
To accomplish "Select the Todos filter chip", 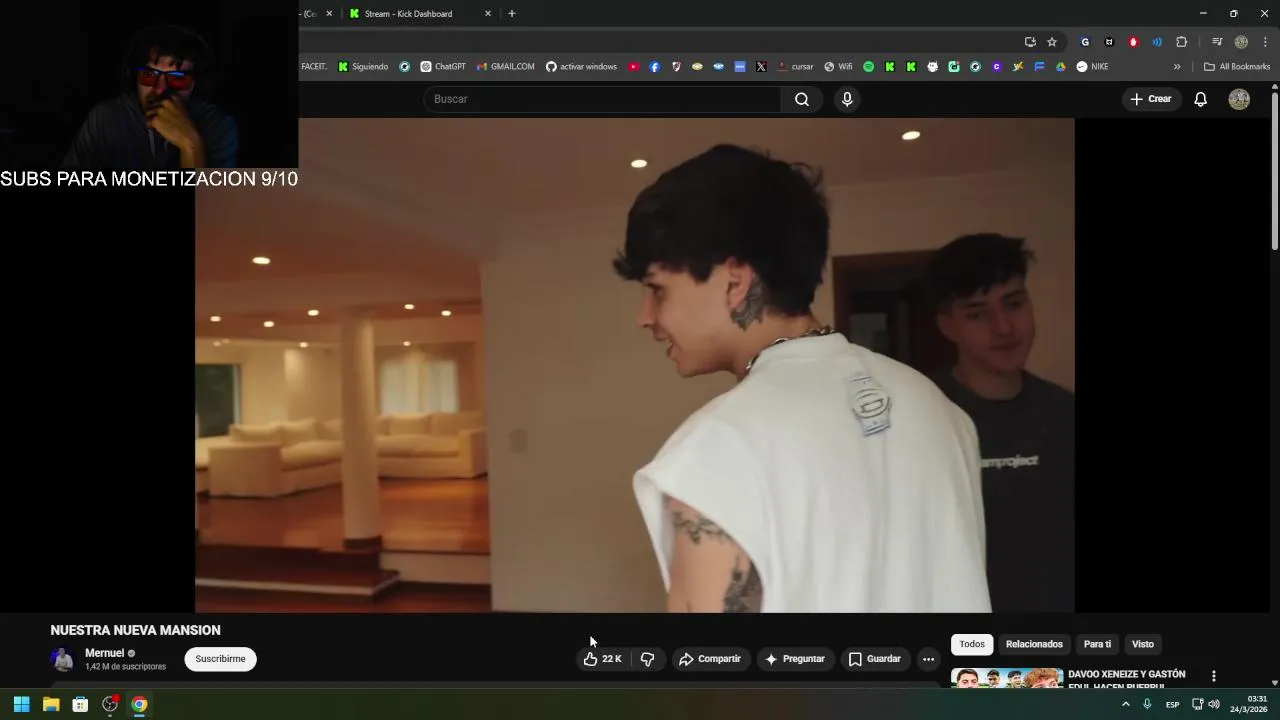I will tap(972, 644).
